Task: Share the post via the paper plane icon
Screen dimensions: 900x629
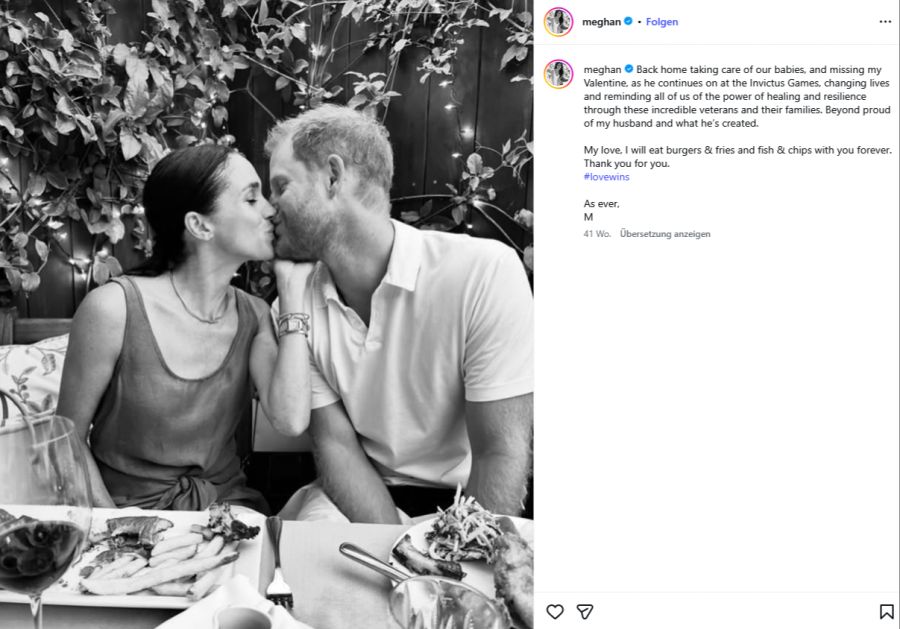Action: click(x=584, y=609)
